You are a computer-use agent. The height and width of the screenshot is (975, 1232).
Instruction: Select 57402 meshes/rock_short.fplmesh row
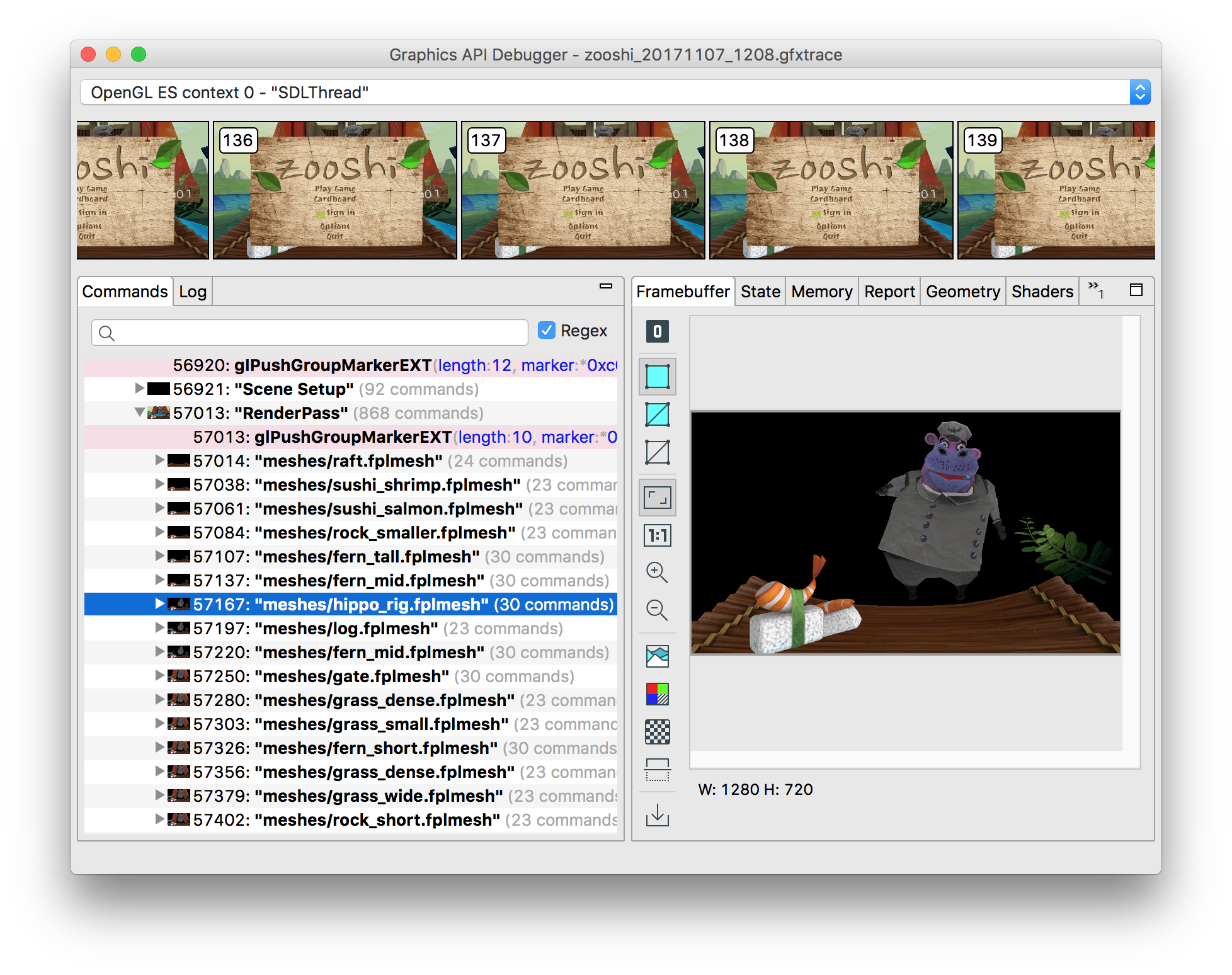point(351,820)
